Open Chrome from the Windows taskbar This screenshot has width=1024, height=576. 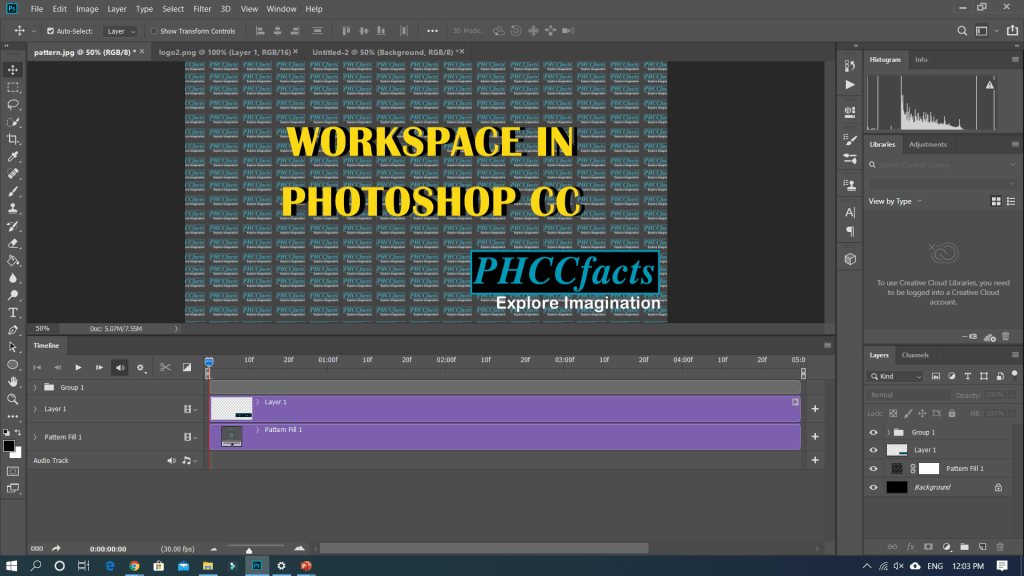coord(134,565)
